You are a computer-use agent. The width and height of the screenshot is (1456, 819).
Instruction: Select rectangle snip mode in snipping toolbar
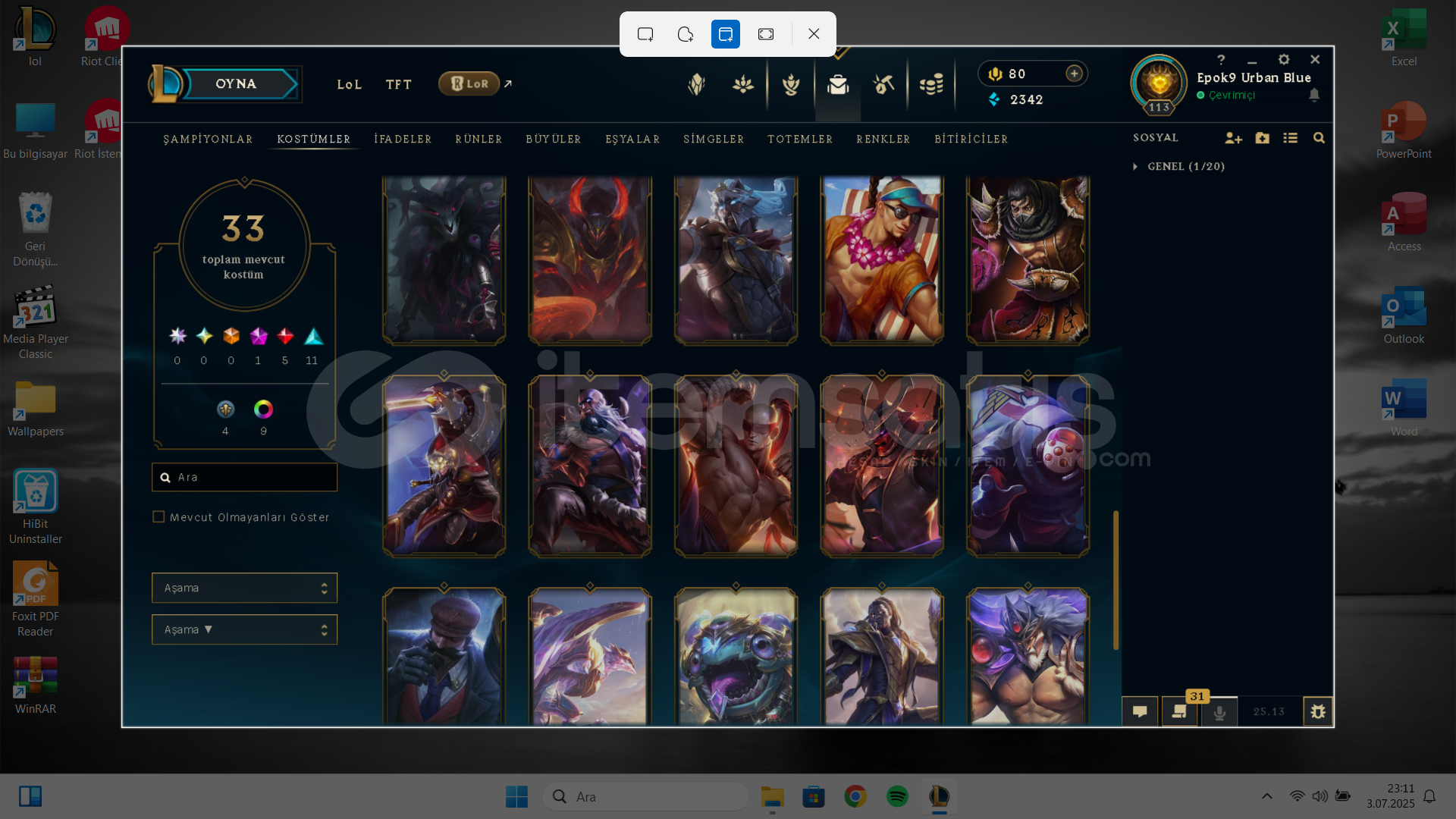645,34
